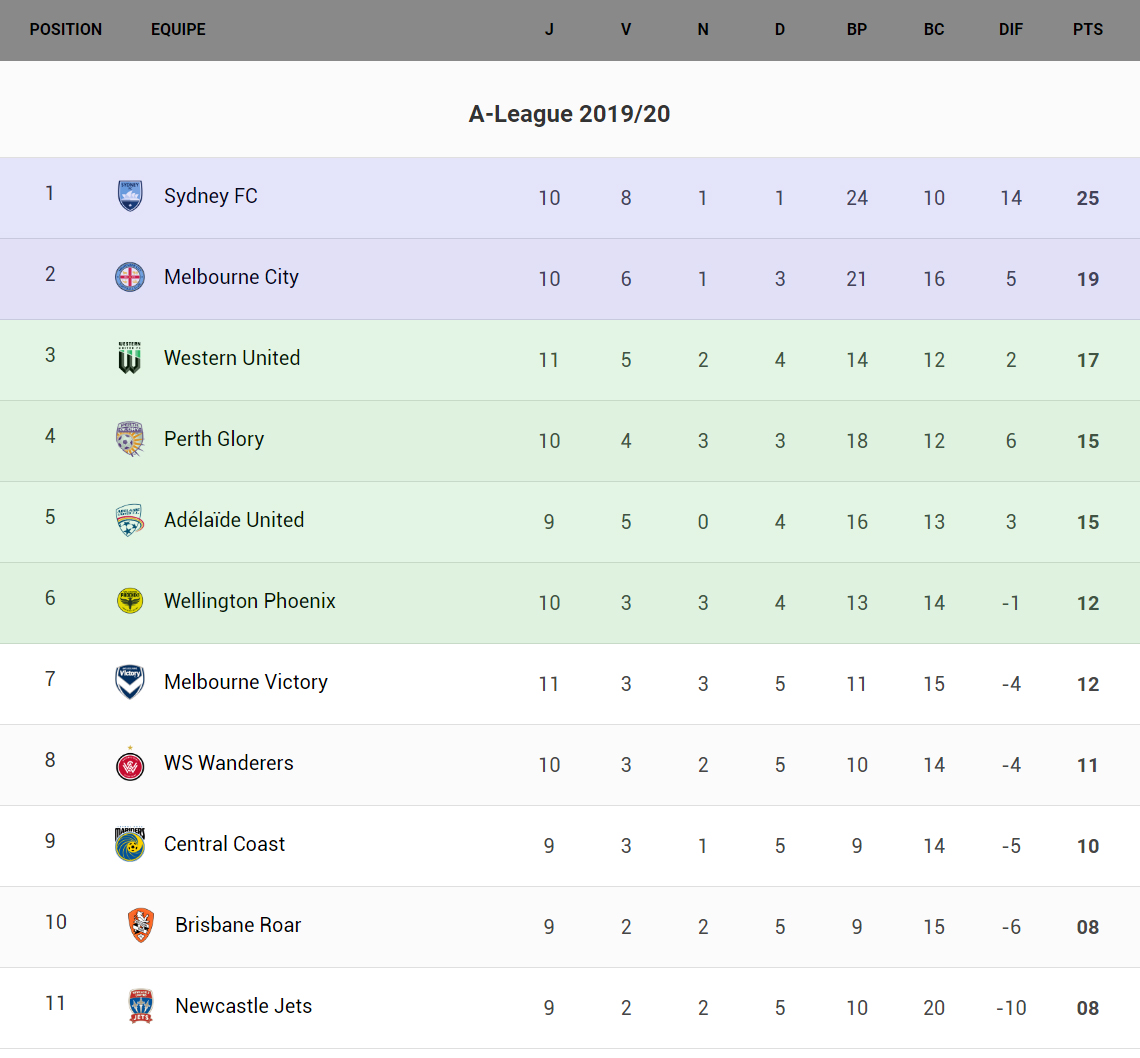Click the A-League 2019/20 title

tap(569, 114)
